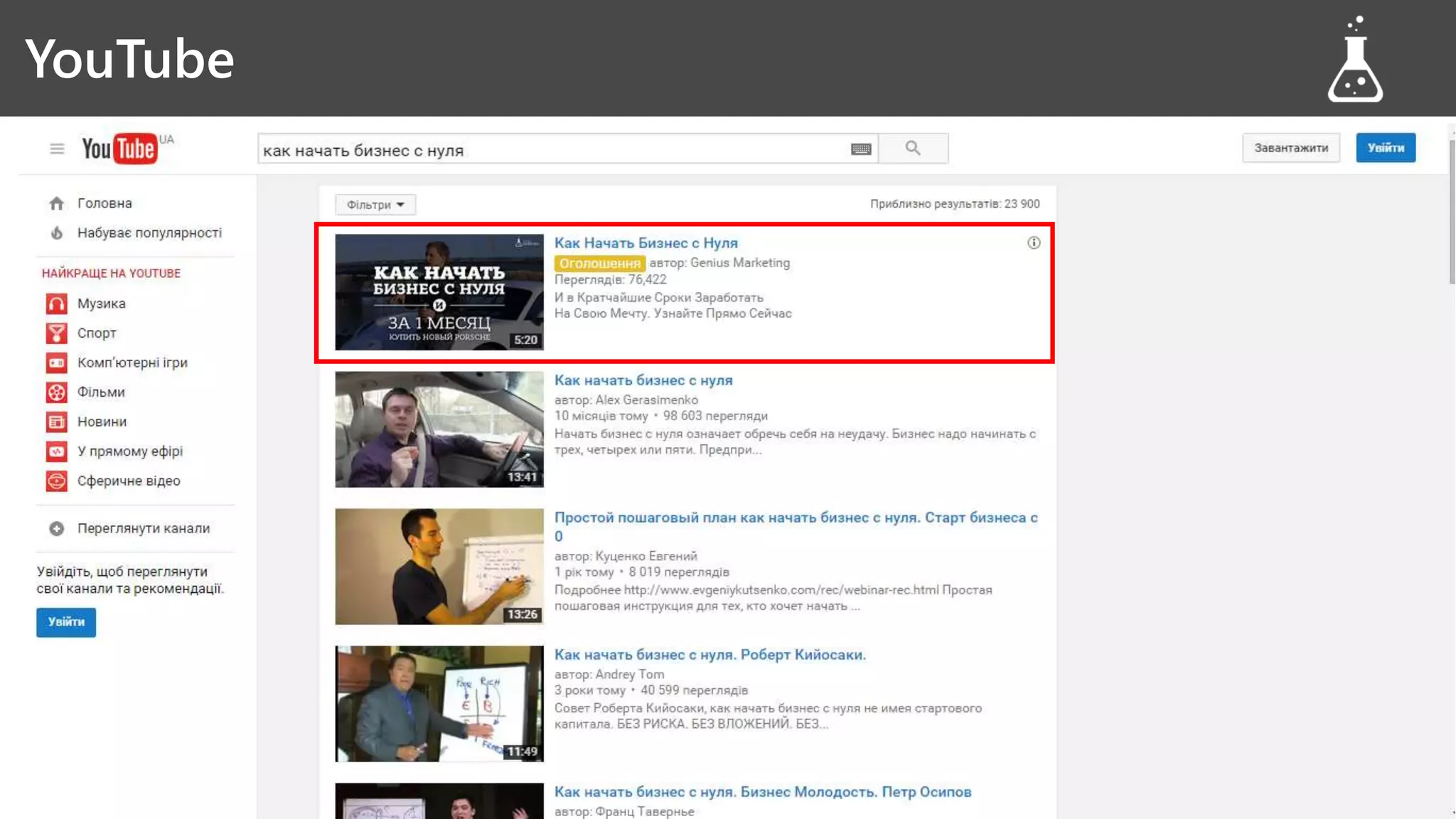Select Сферичне відео in the sidebar
Screen dimensions: 1456x819
tap(129, 481)
